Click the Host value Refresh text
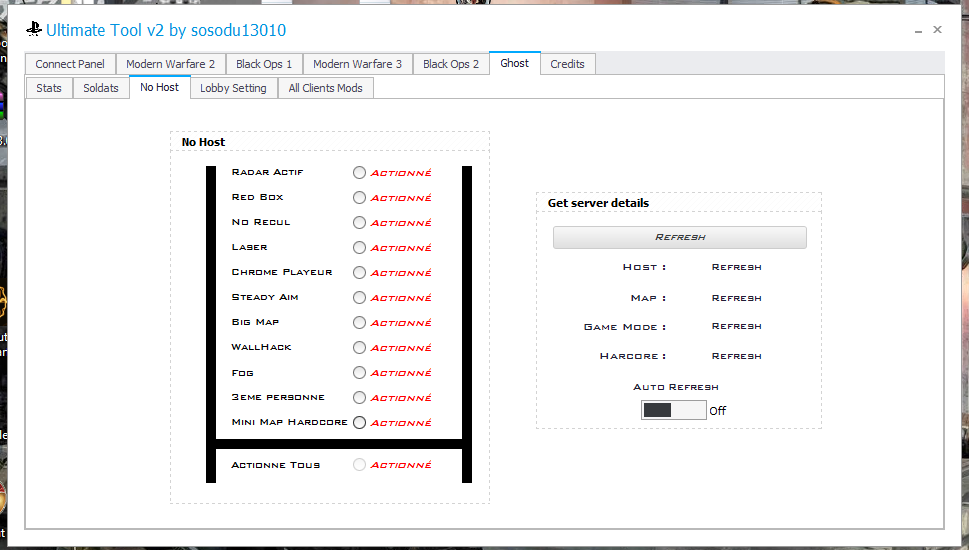This screenshot has width=969, height=550. [x=737, y=267]
